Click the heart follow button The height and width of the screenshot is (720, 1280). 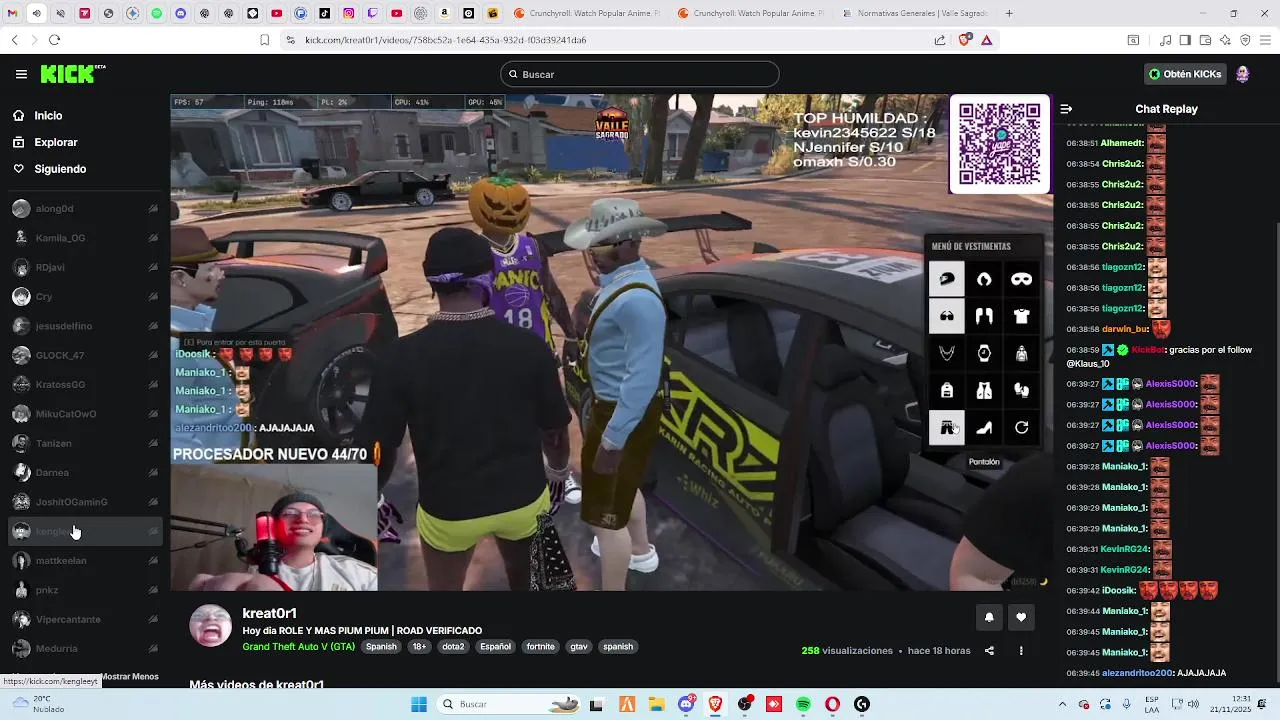coord(1021,617)
